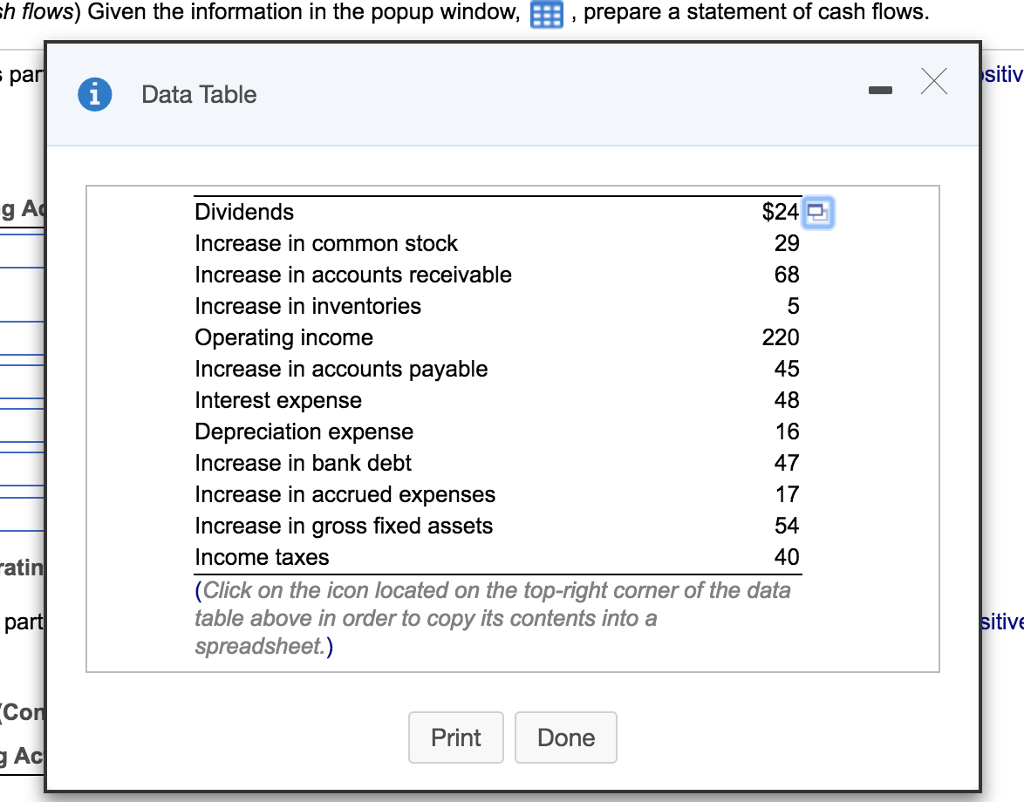This screenshot has height=802, width=1024.
Task: Click the Print button
Action: 456,737
